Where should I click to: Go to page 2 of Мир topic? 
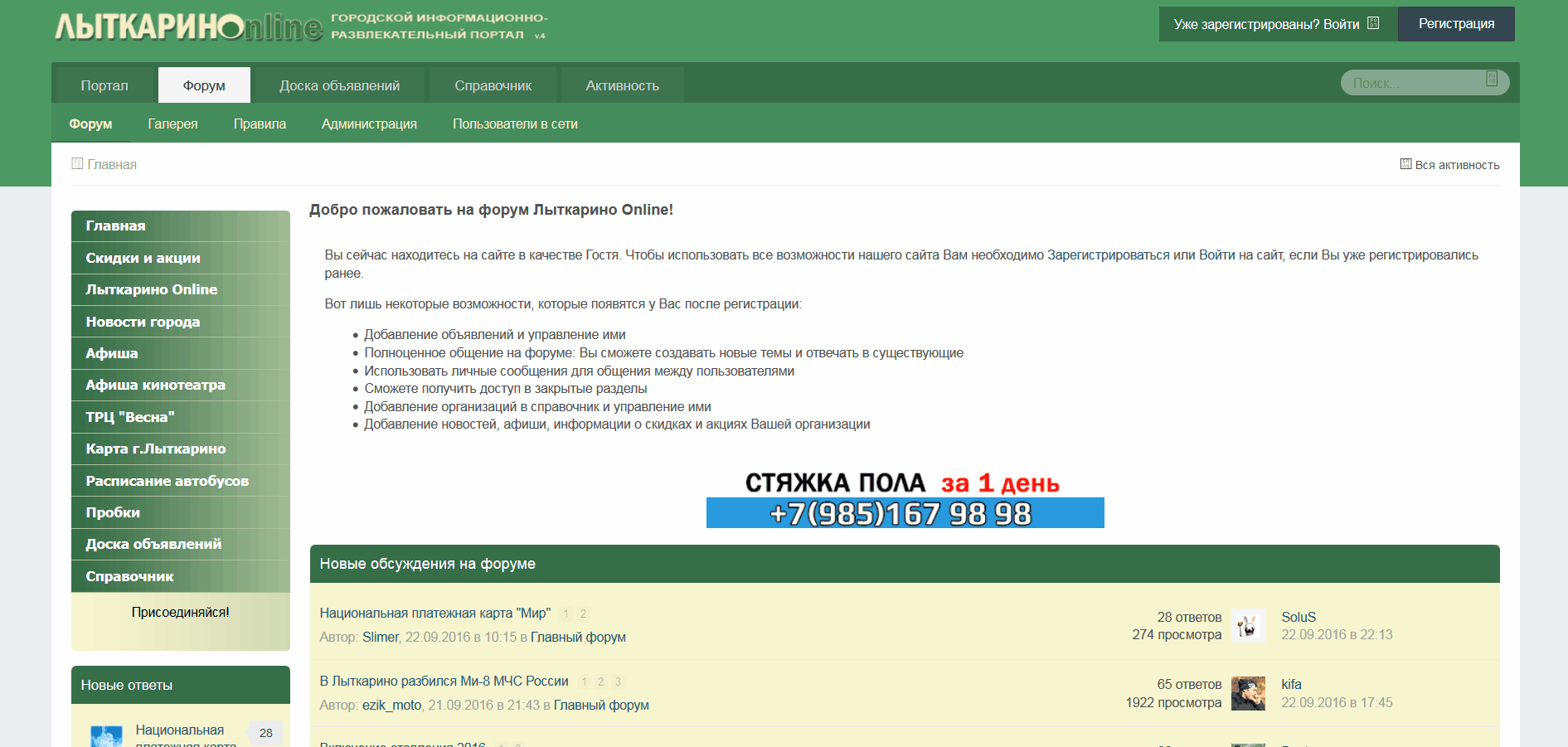(583, 614)
